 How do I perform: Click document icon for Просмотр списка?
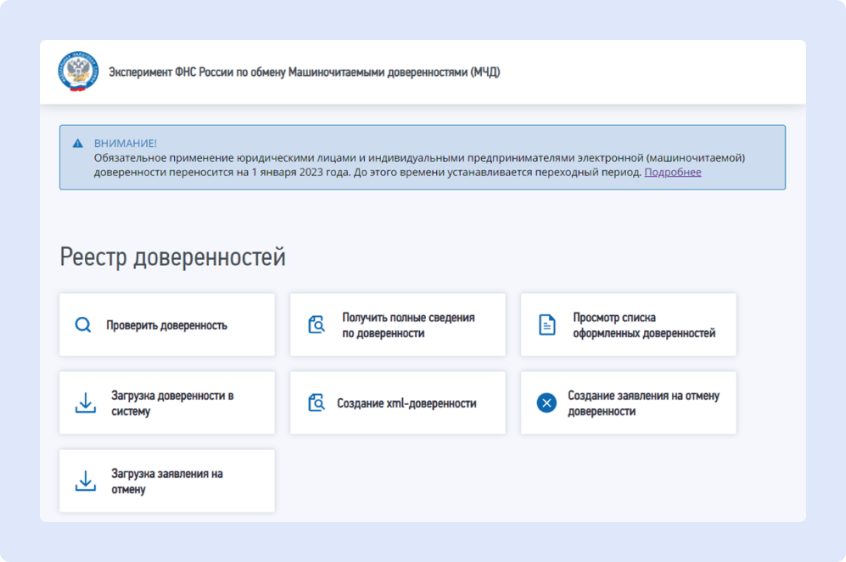pos(547,325)
